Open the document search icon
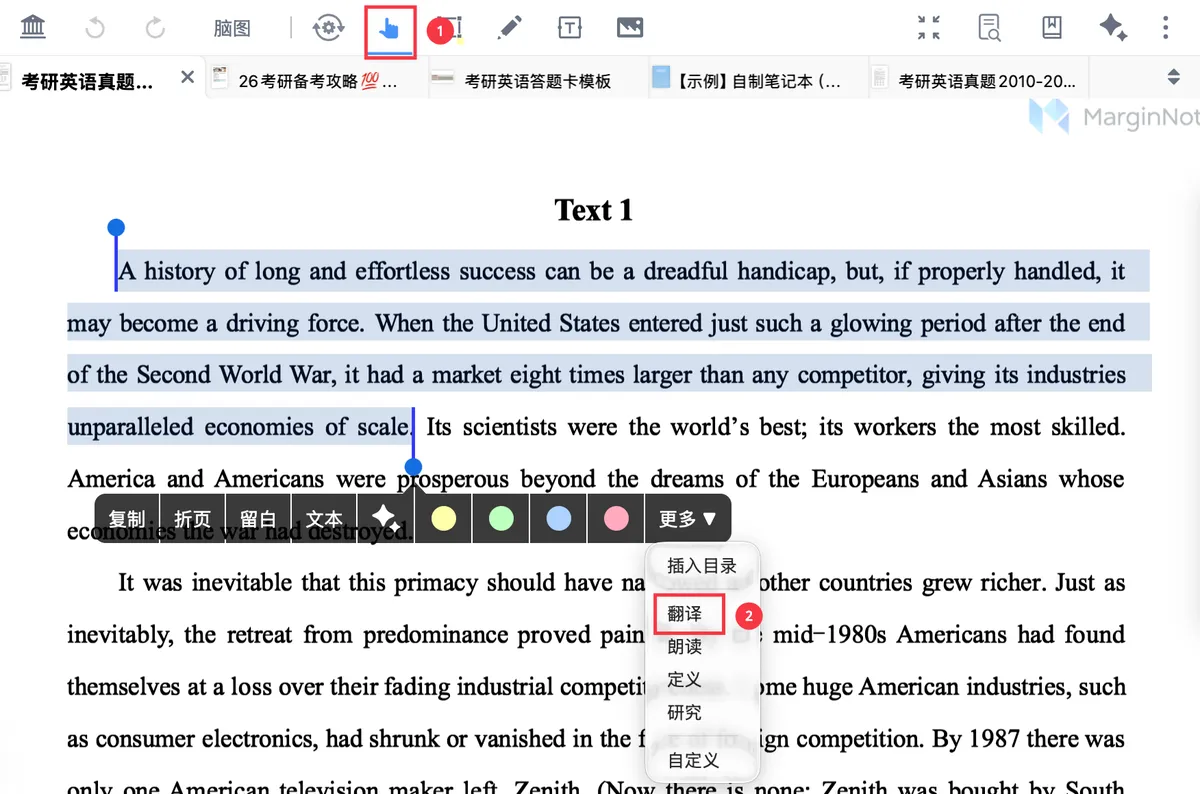 pos(990,28)
